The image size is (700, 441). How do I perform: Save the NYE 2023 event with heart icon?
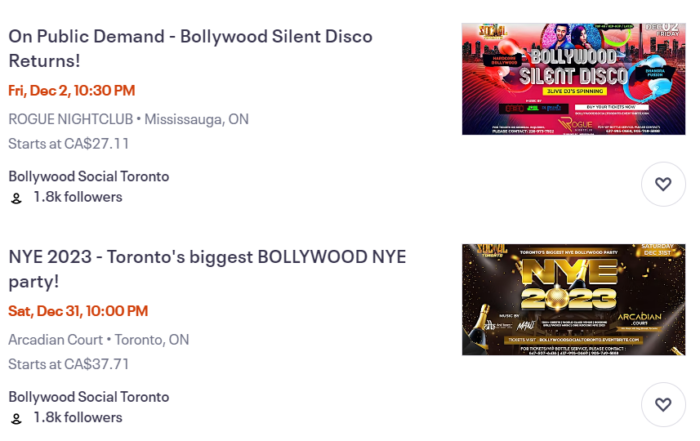(663, 404)
